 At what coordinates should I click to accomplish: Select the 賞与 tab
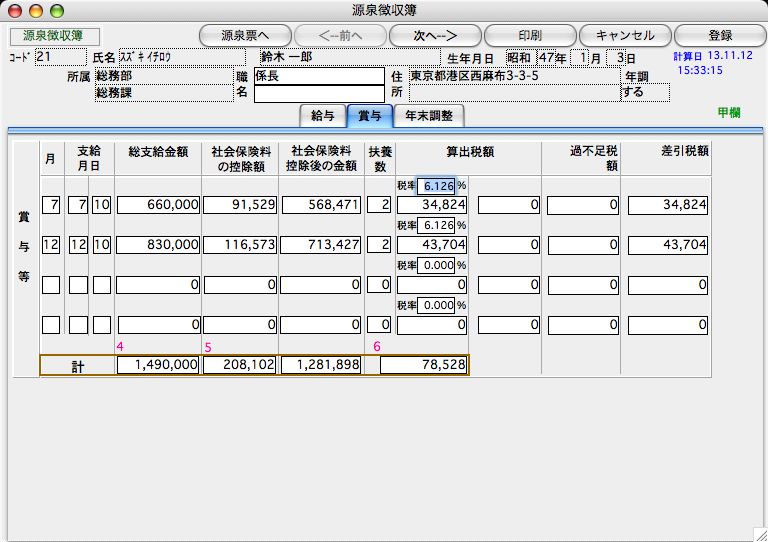point(369,116)
